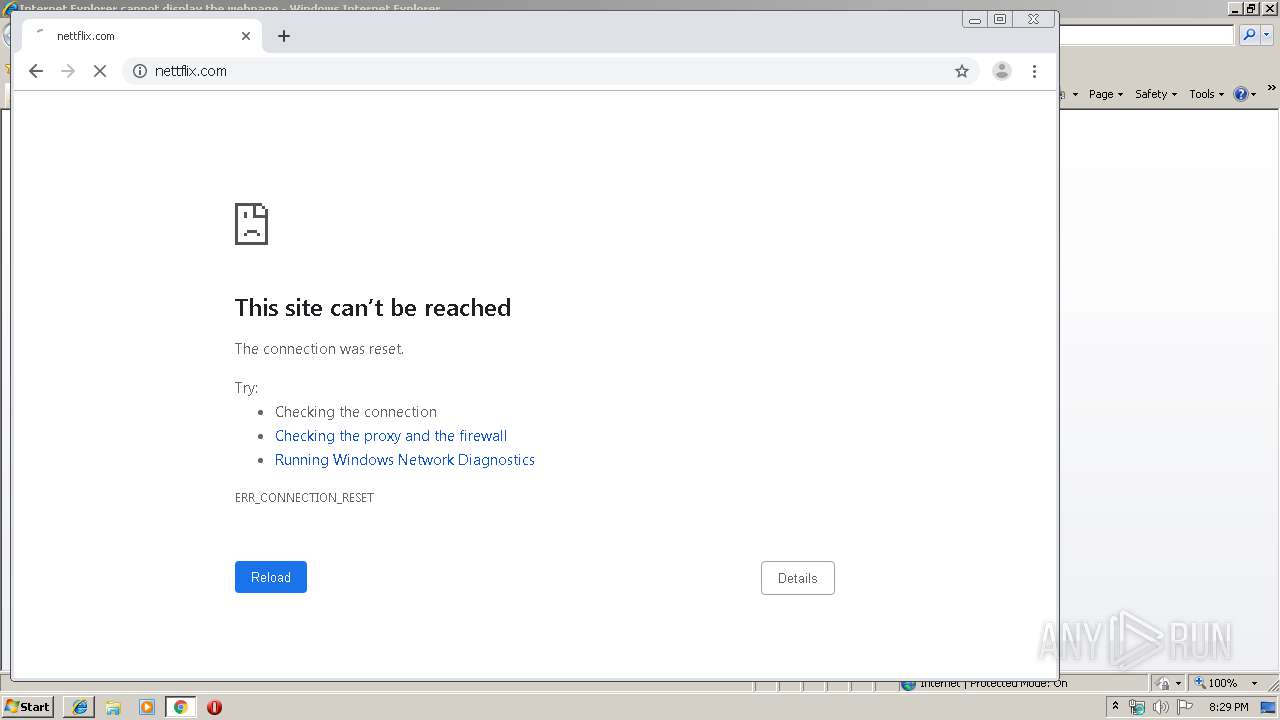
Task: Minimize the Chrome window
Action: [x=975, y=19]
